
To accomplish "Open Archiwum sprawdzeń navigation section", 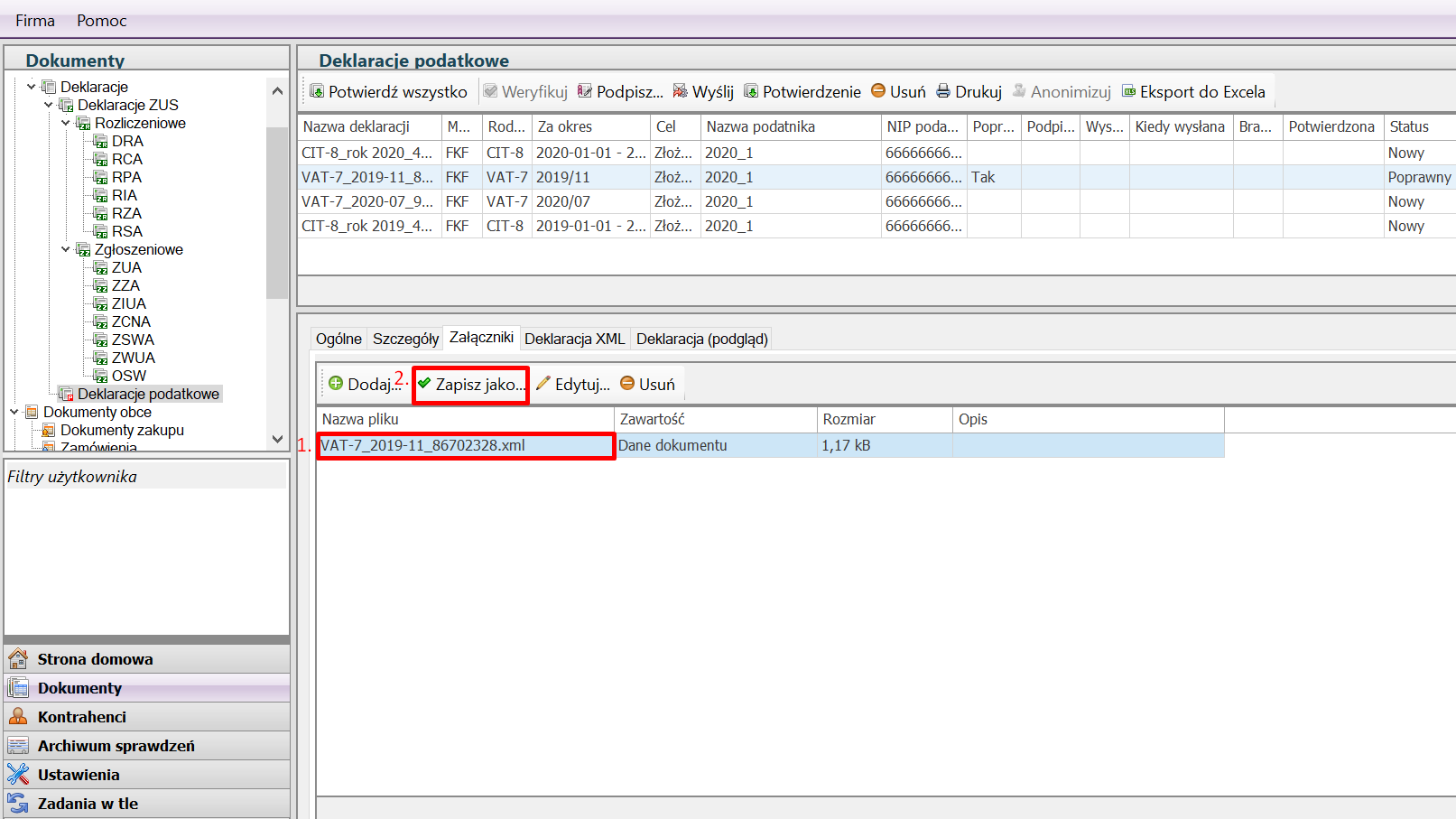I will (x=147, y=746).
